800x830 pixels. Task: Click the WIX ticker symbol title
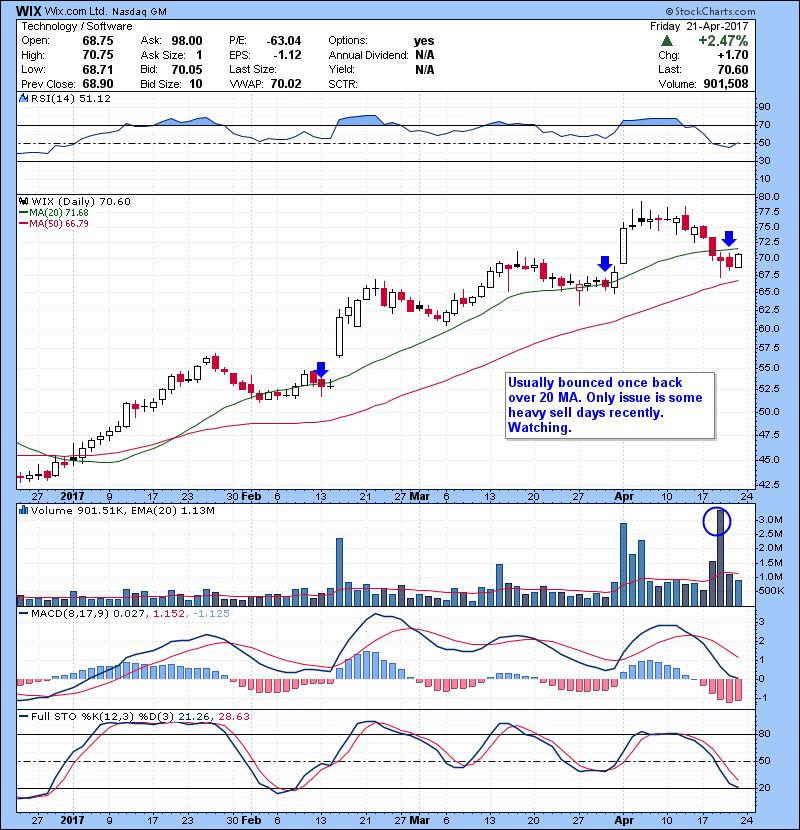(x=28, y=11)
